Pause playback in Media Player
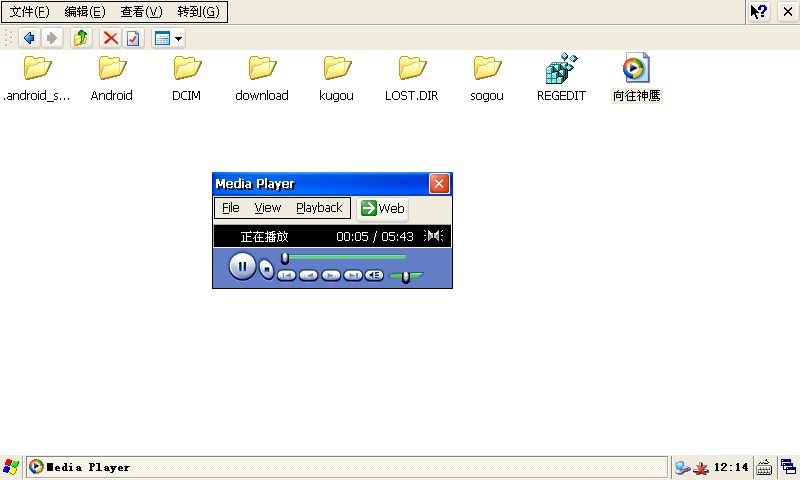The image size is (800, 480). pyautogui.click(x=242, y=266)
